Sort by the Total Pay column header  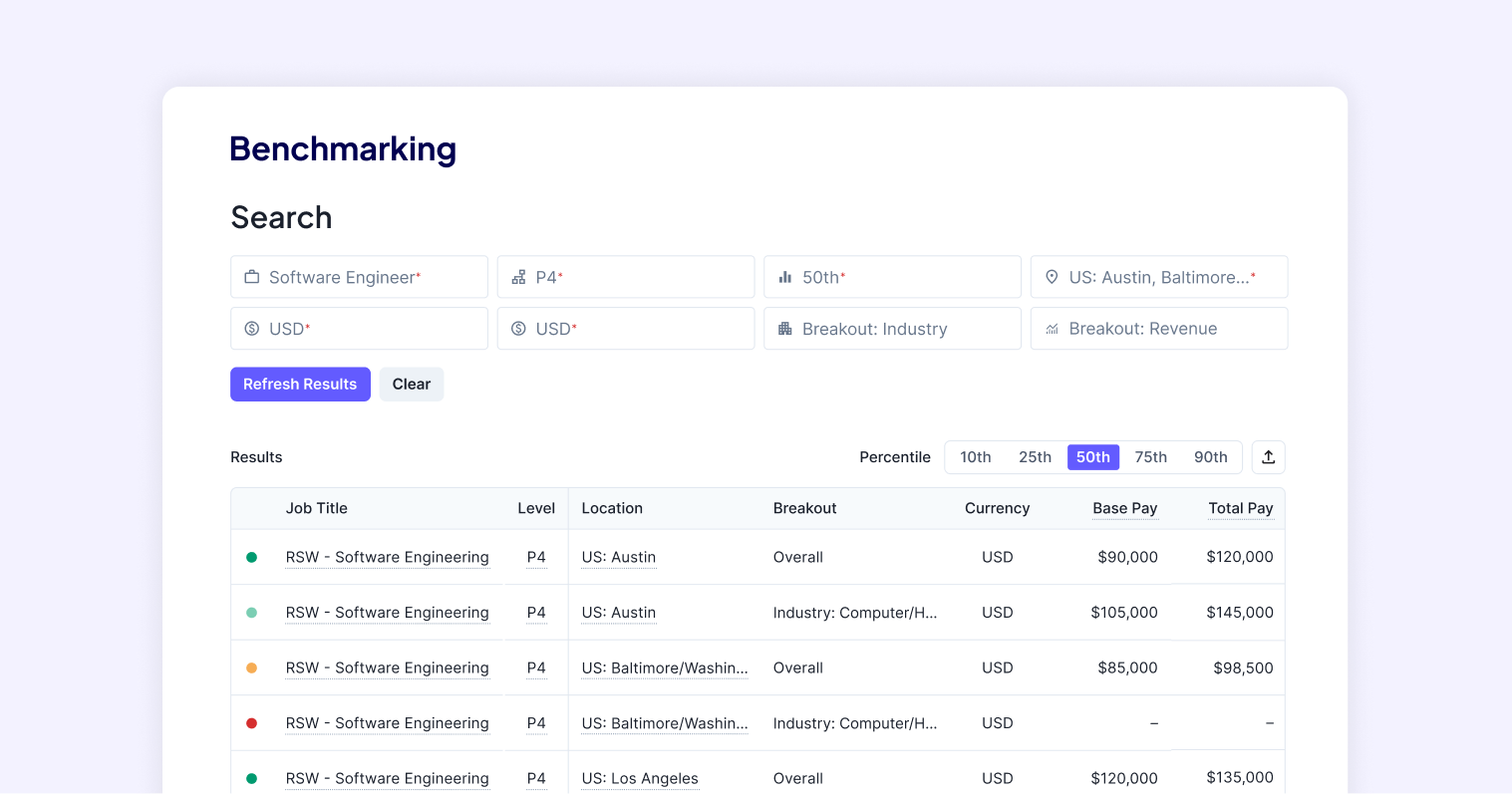[1241, 508]
